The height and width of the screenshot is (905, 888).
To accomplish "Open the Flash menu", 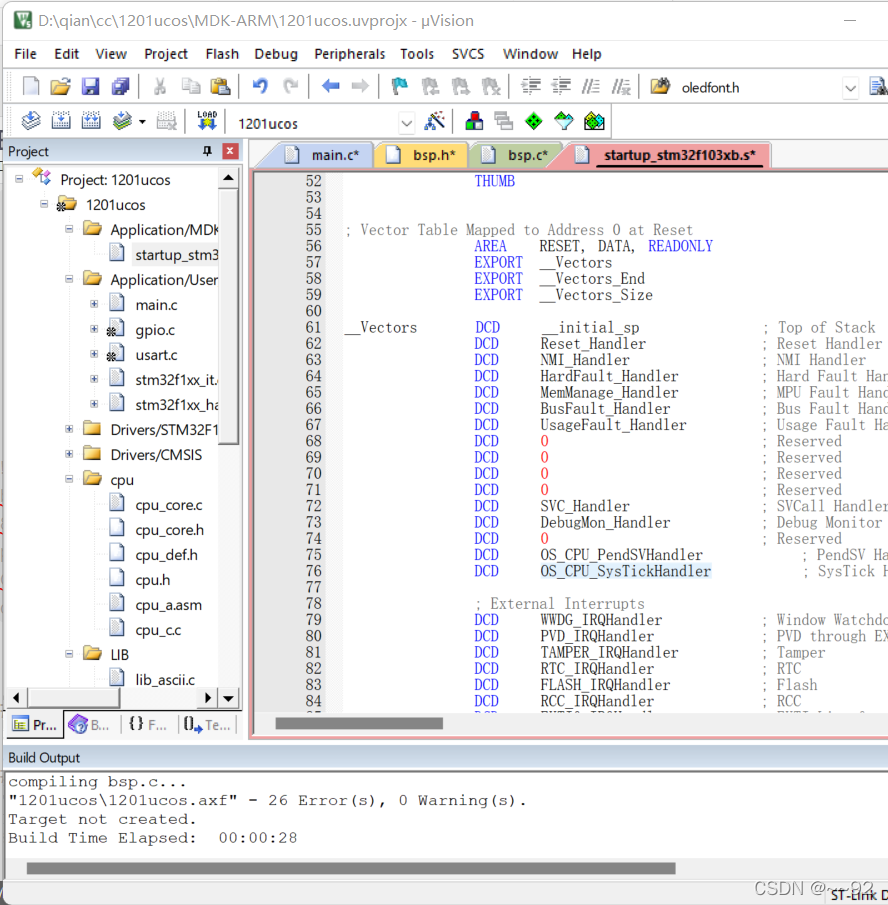I will 222,54.
